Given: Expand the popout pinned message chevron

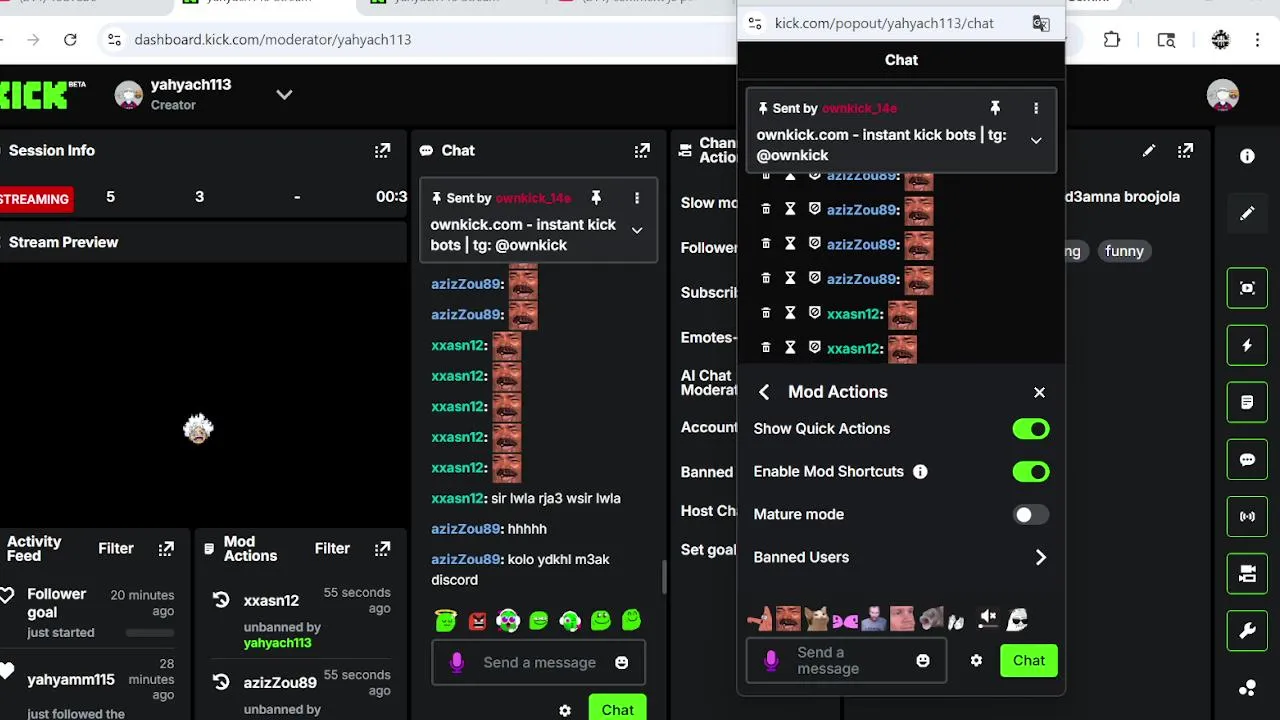Looking at the screenshot, I should coord(1036,140).
